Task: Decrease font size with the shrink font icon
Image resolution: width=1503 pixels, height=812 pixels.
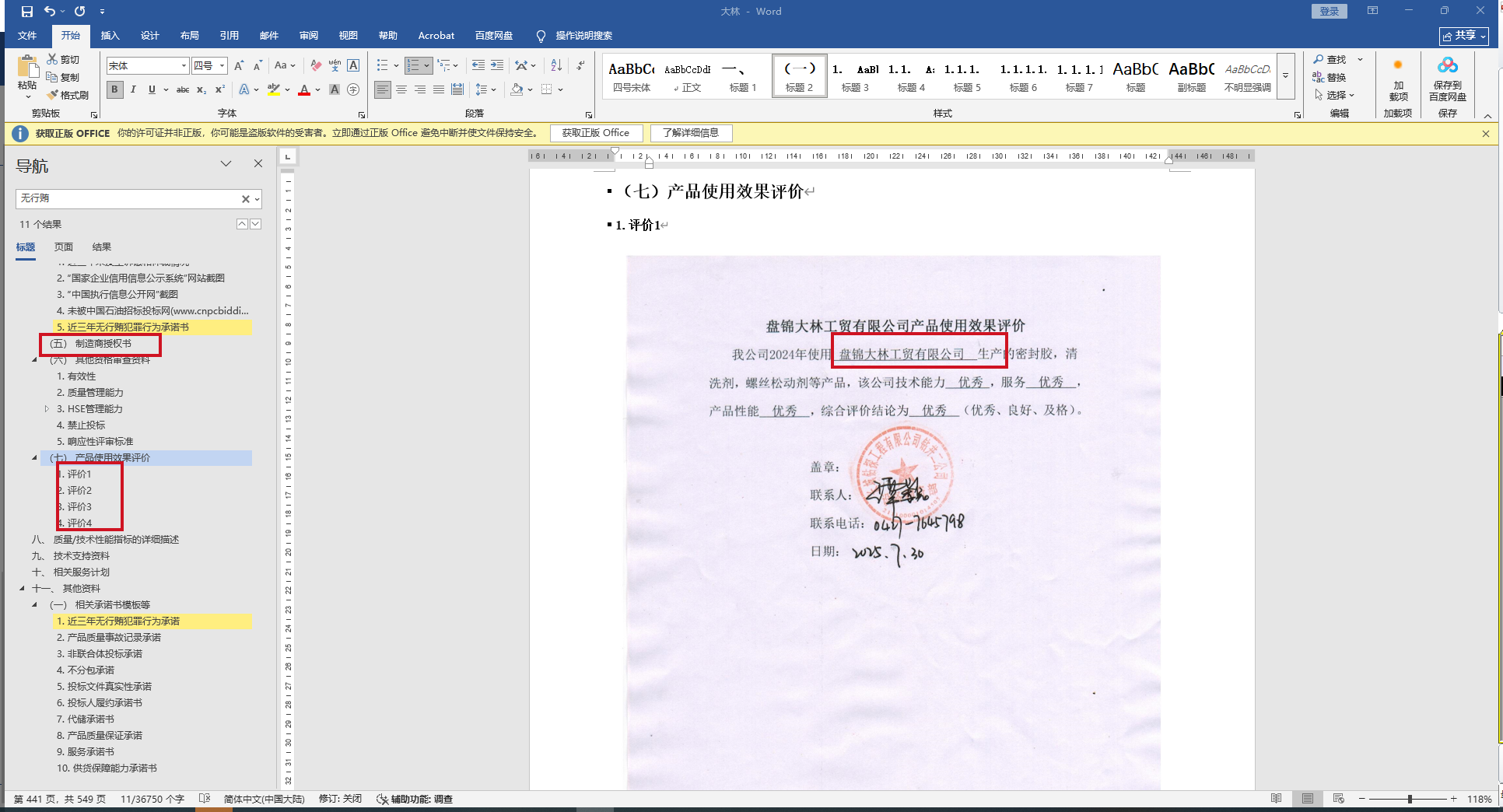Action: [258, 66]
